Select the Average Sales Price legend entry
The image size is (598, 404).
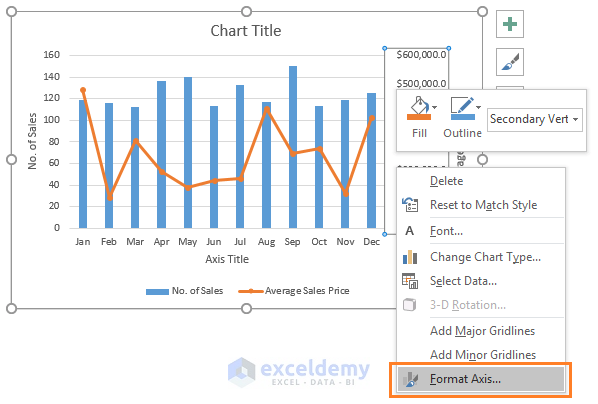(294, 291)
